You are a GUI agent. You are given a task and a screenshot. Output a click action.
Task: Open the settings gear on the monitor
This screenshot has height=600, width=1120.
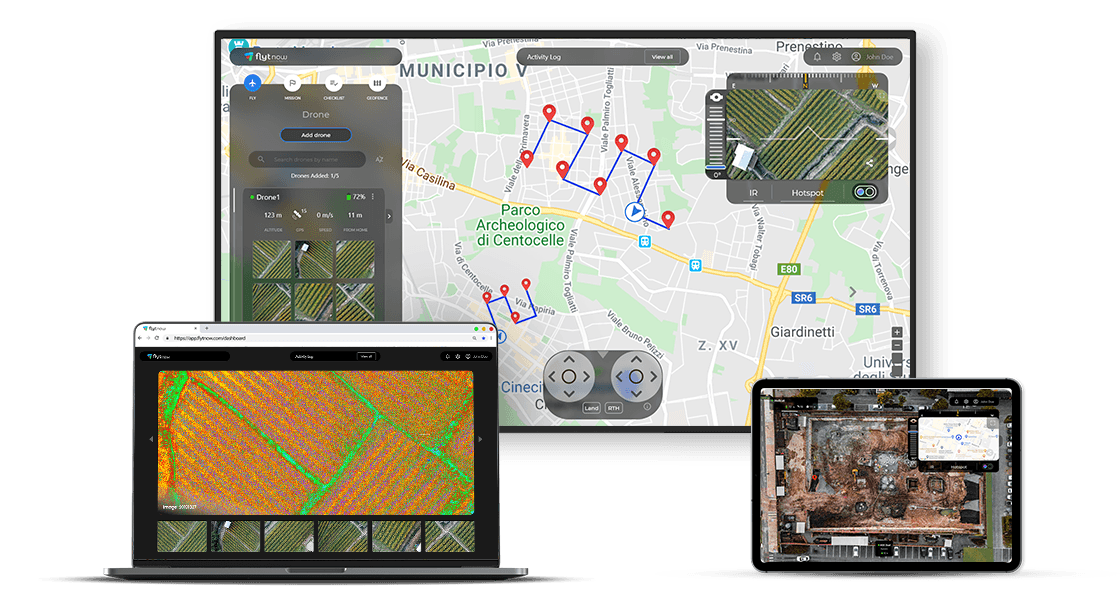click(836, 56)
